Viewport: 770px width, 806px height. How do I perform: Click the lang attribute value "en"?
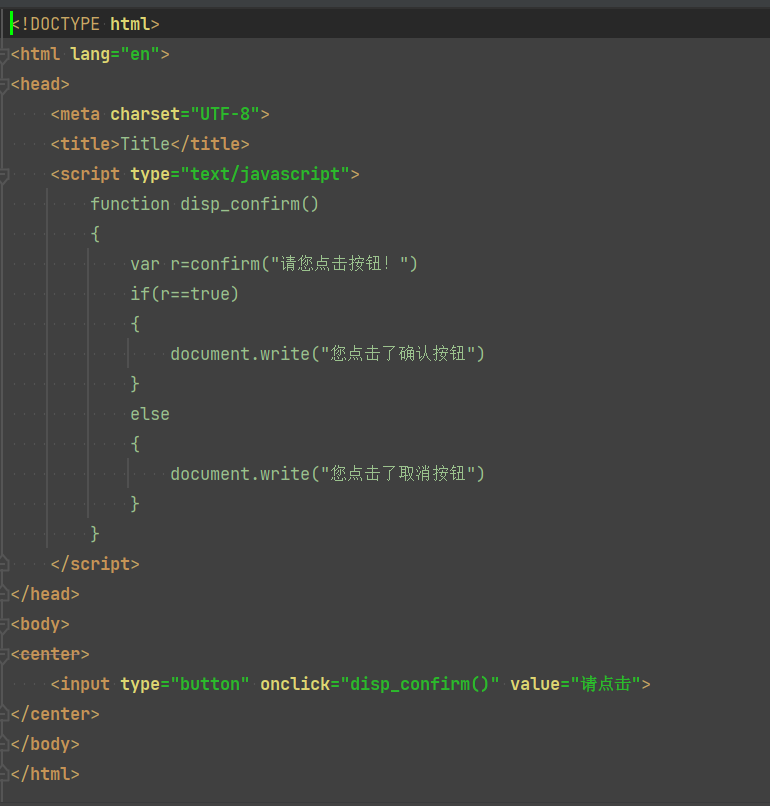(140, 54)
